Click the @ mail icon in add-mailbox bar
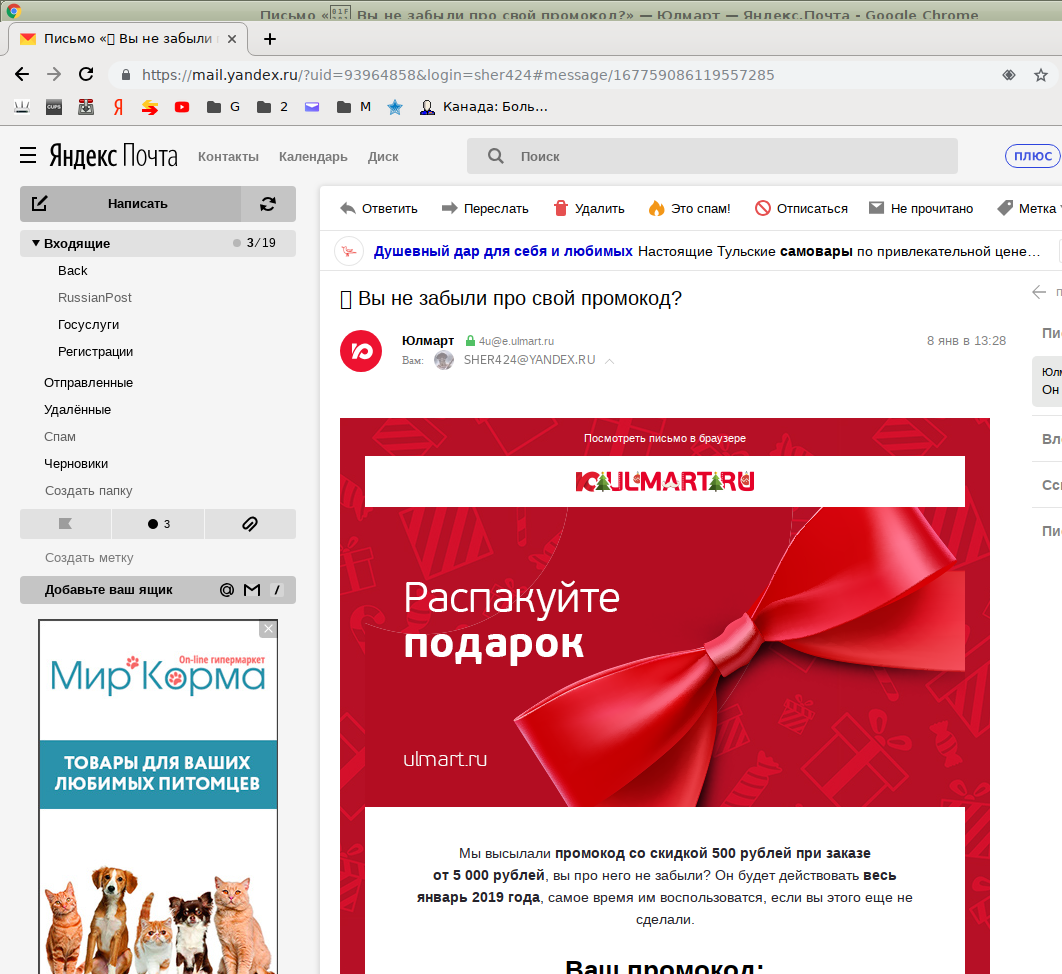1062x974 pixels. point(227,590)
